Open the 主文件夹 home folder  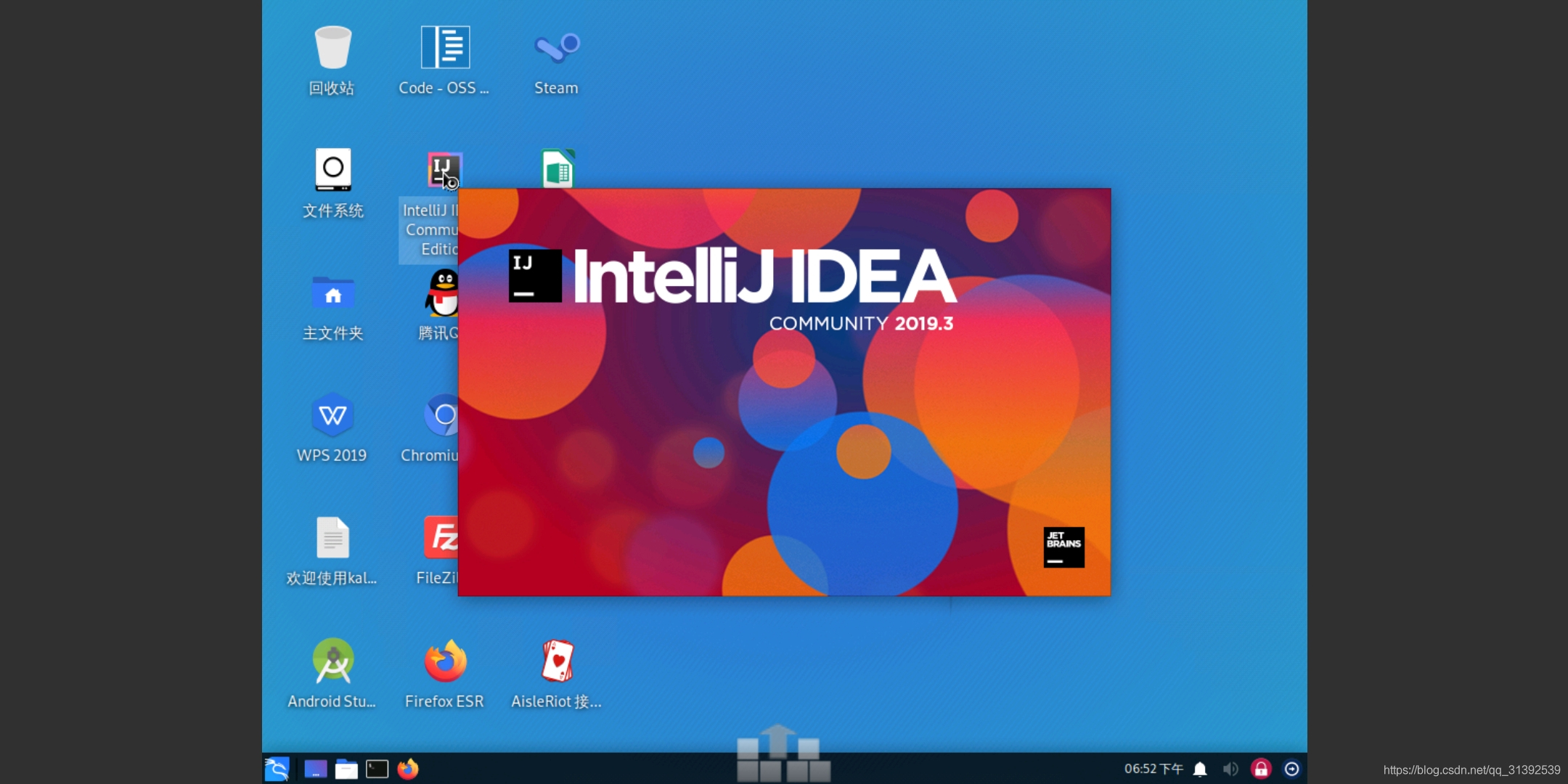(332, 293)
